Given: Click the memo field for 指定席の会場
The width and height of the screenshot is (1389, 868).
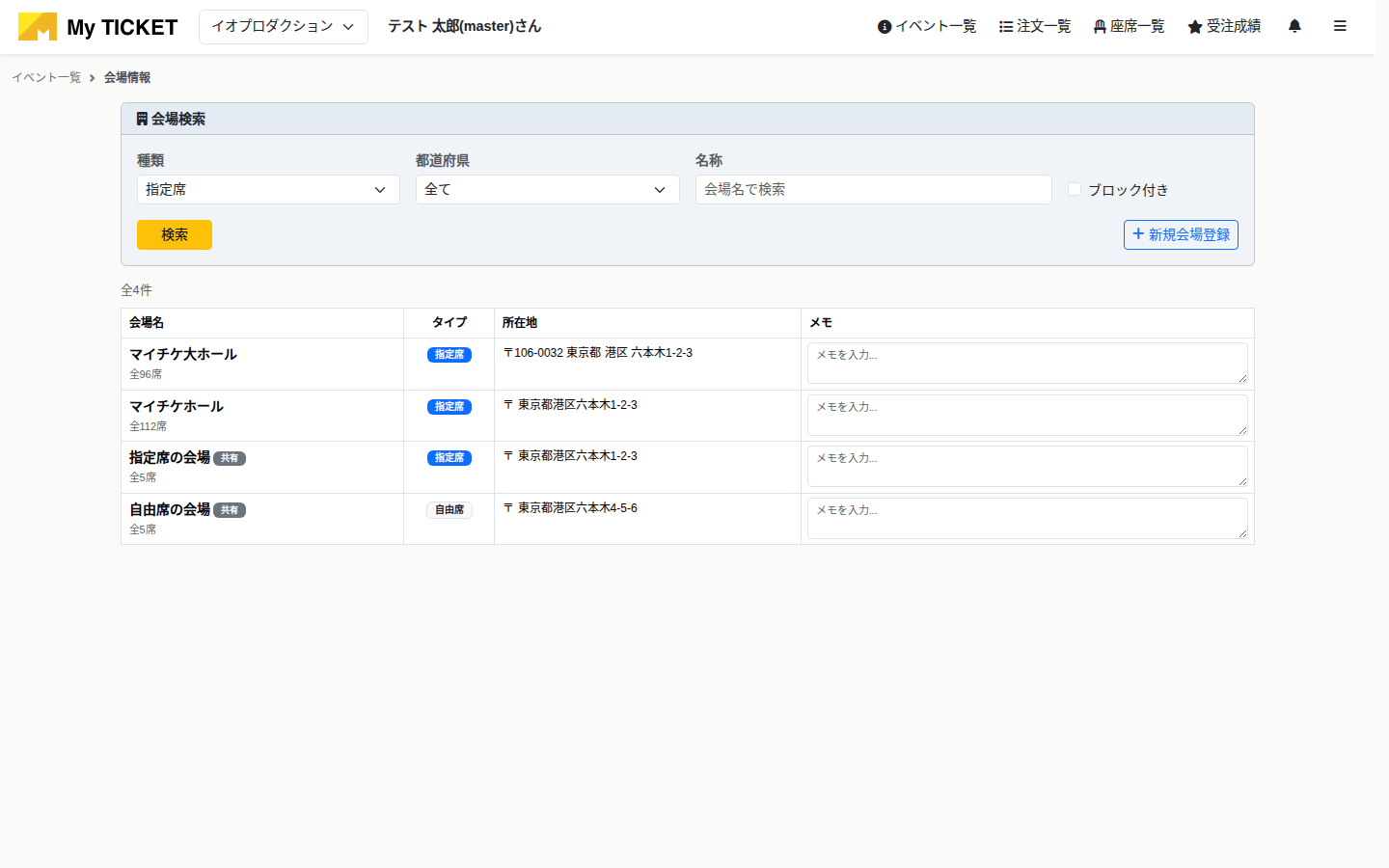Looking at the screenshot, I should tap(1027, 466).
